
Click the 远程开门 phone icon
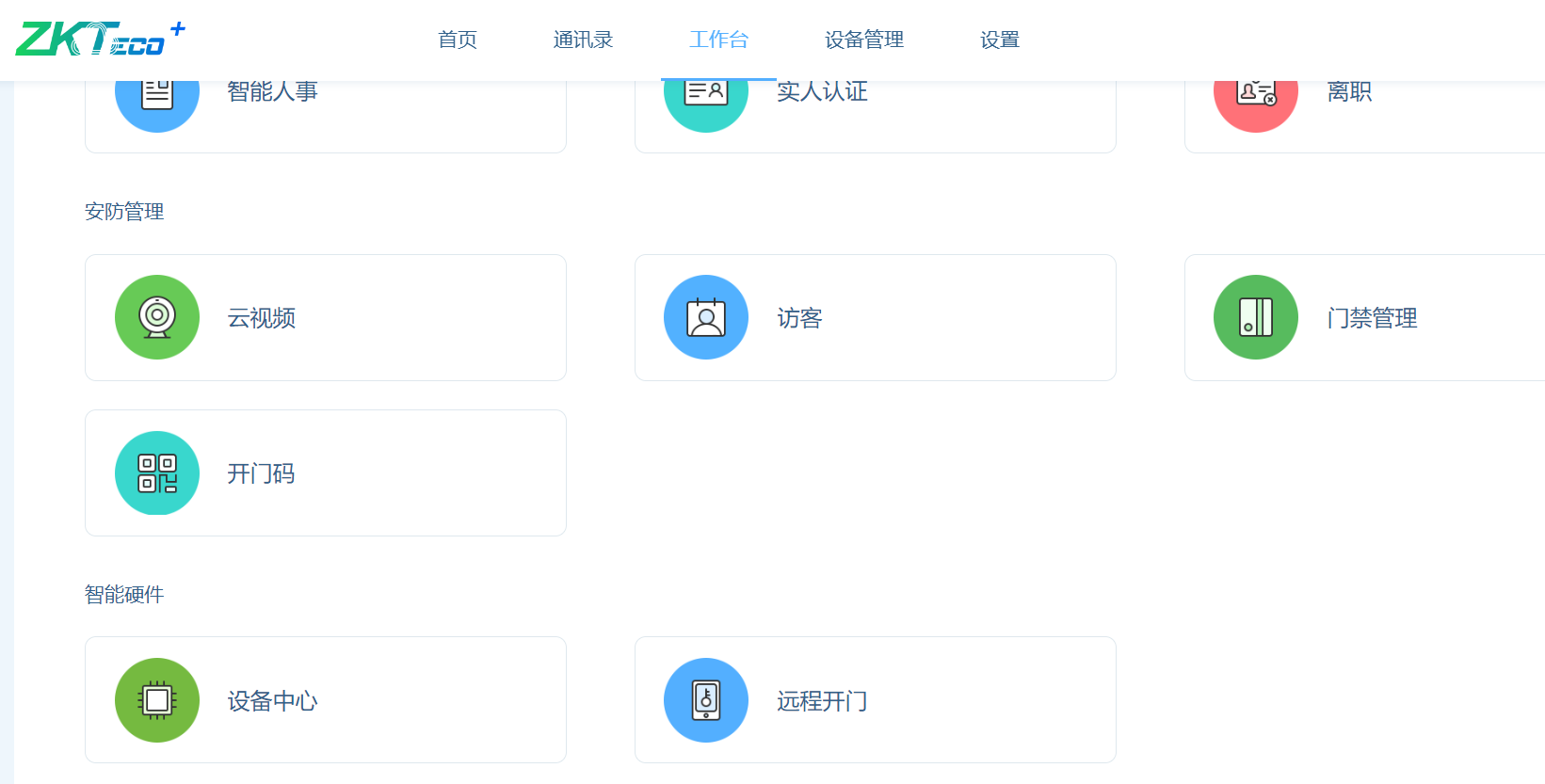[x=705, y=700]
